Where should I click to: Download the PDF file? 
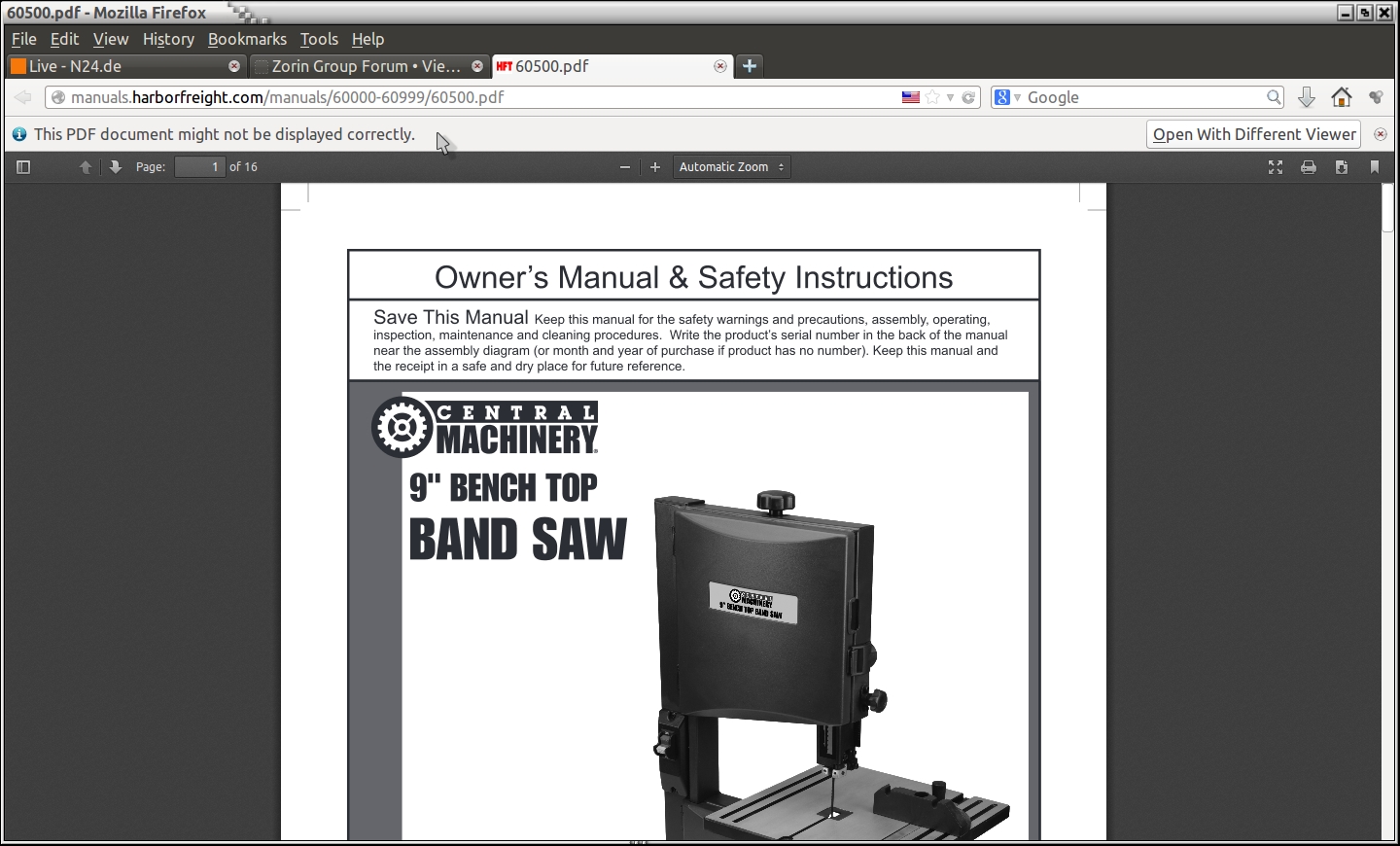click(x=1342, y=167)
